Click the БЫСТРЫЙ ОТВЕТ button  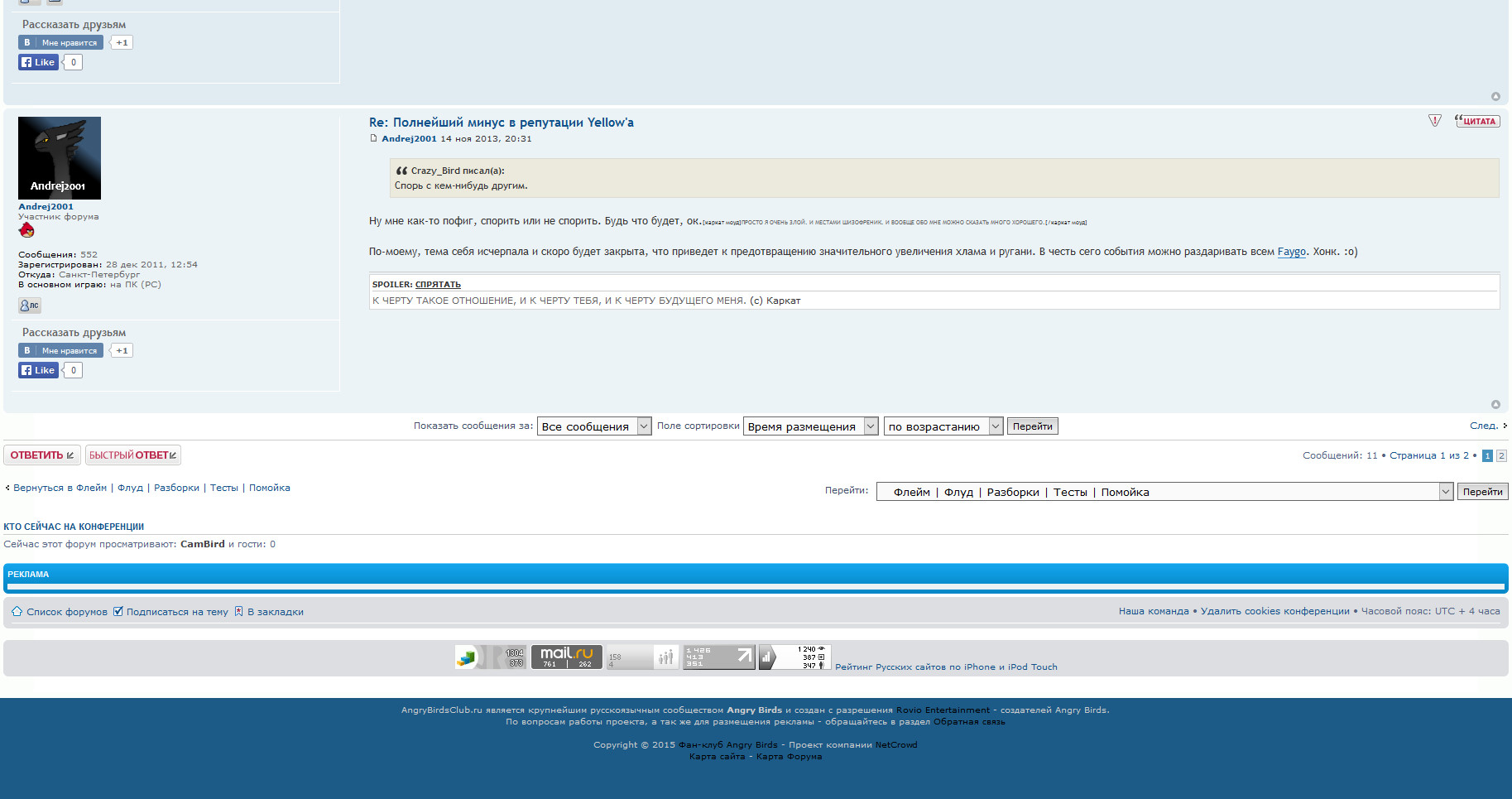pyautogui.click(x=133, y=455)
